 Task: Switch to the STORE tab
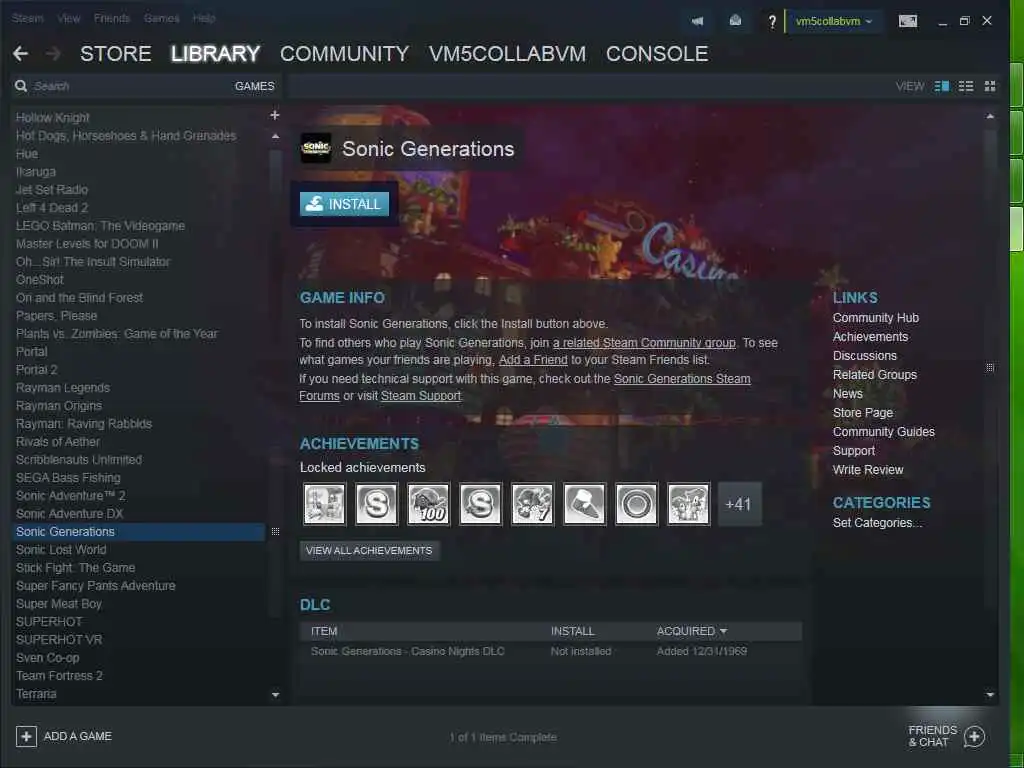(x=116, y=54)
